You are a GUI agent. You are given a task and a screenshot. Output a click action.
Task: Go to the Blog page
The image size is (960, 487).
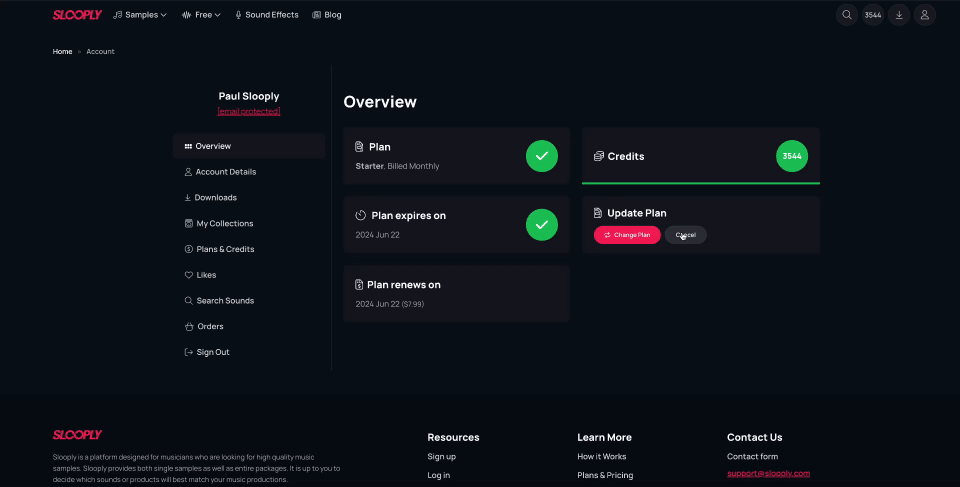click(327, 15)
